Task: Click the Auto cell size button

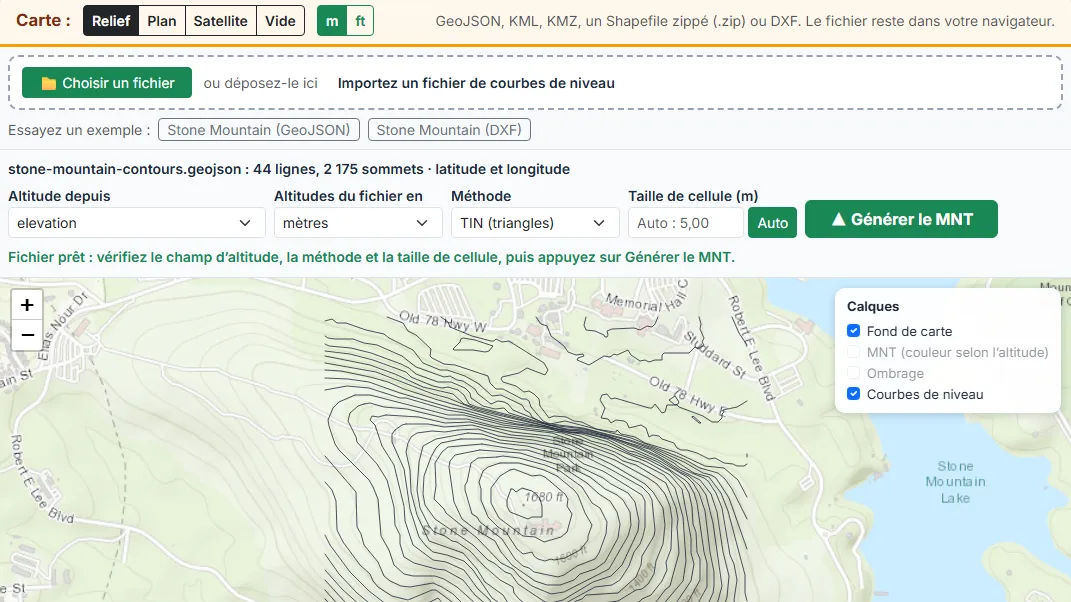Action: [x=773, y=223]
